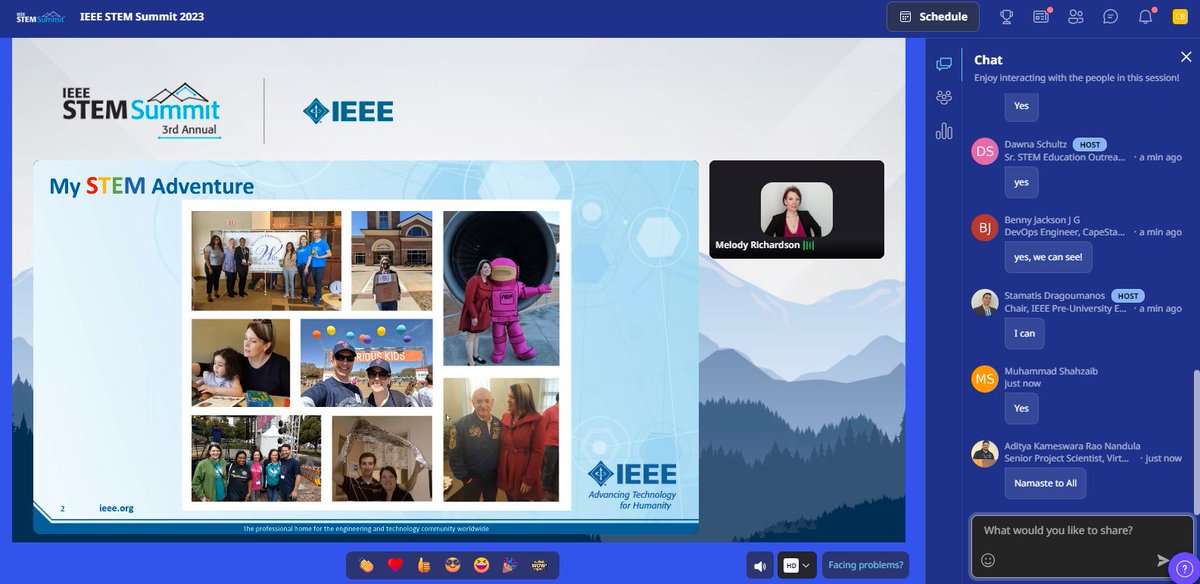1200x584 pixels.
Task: Send the WOW reaction
Action: tap(538, 566)
